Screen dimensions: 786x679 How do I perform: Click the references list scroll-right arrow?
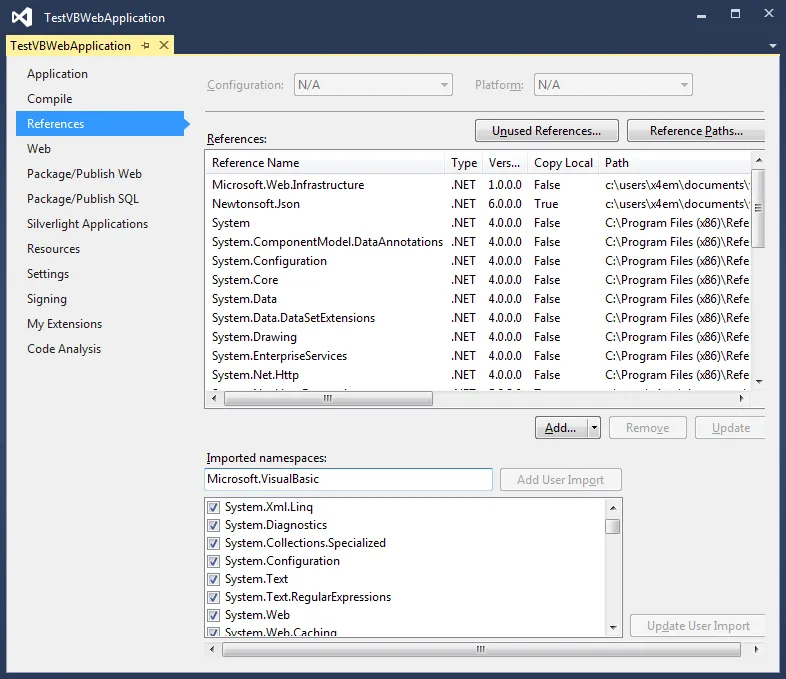pyautogui.click(x=742, y=399)
